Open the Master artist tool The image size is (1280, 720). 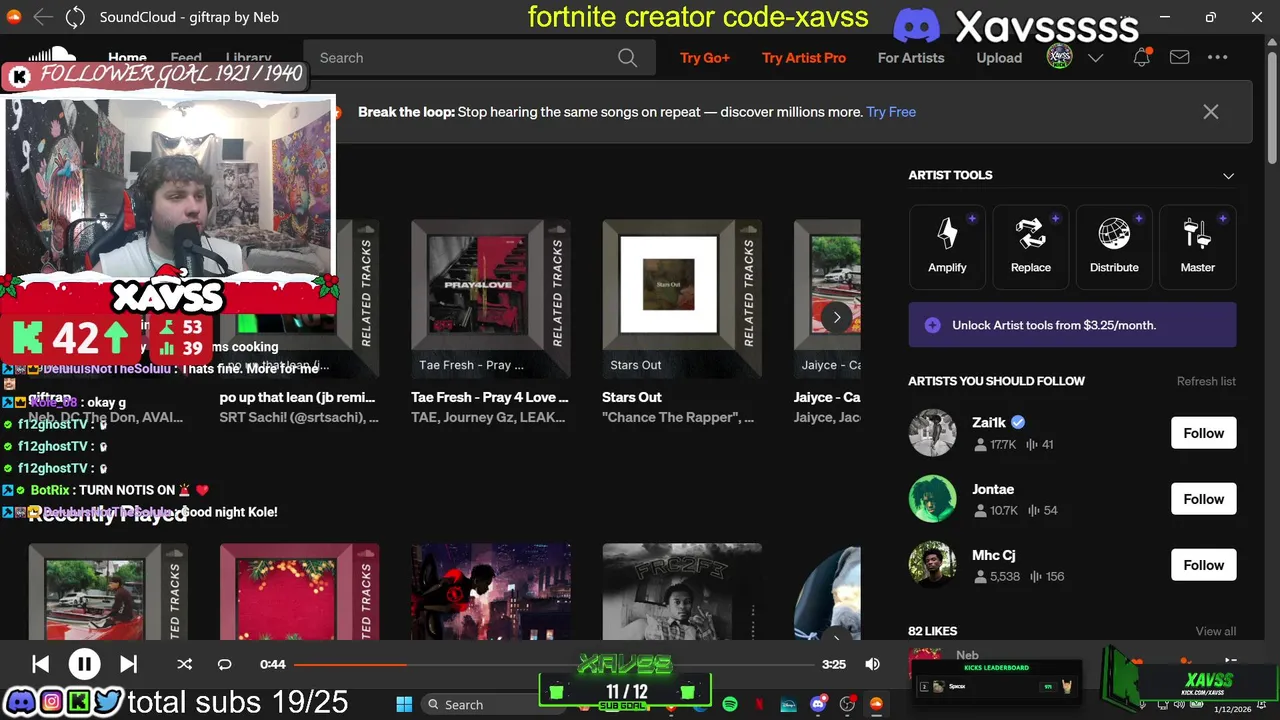point(1197,247)
